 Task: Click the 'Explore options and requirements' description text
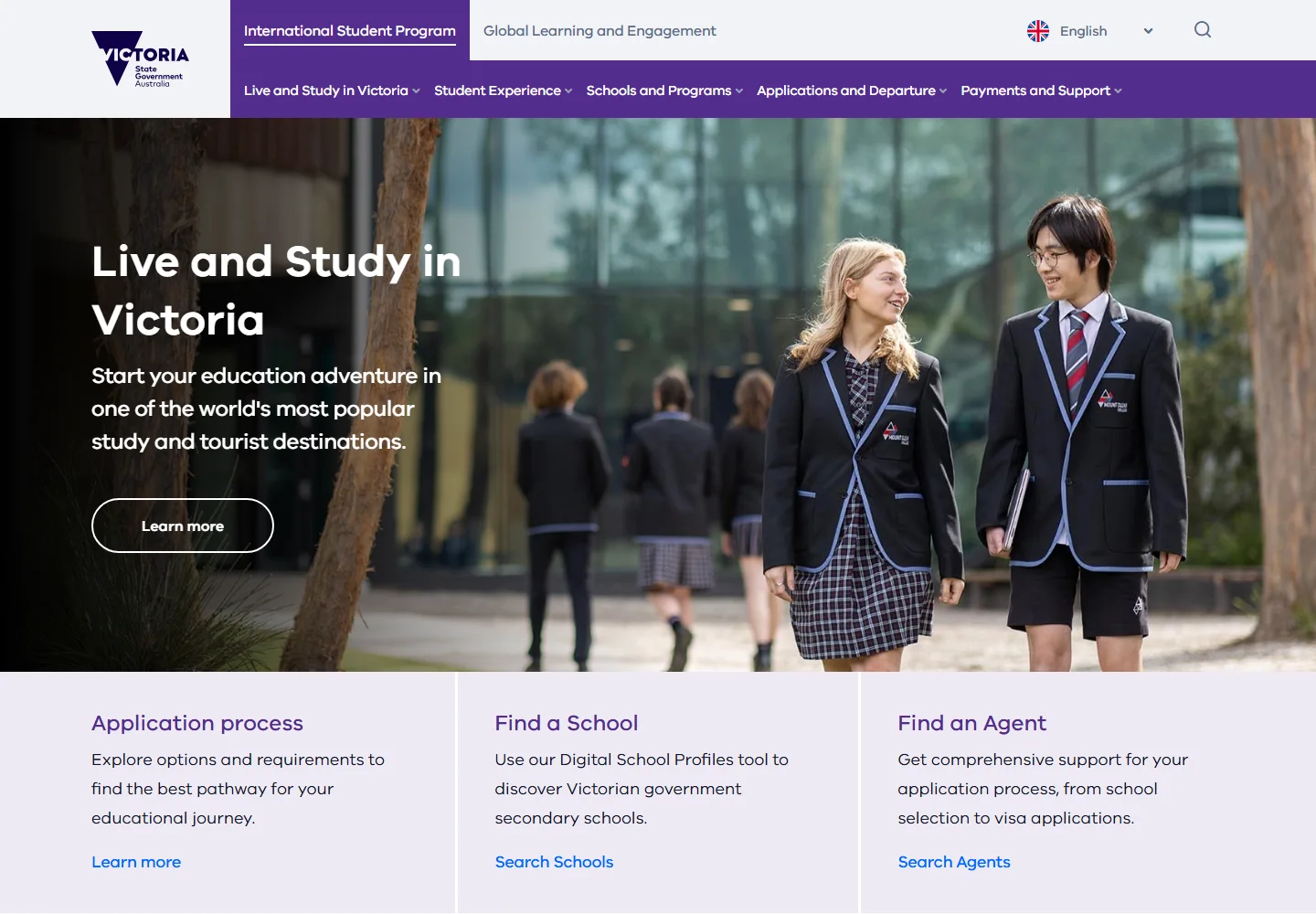coord(238,789)
